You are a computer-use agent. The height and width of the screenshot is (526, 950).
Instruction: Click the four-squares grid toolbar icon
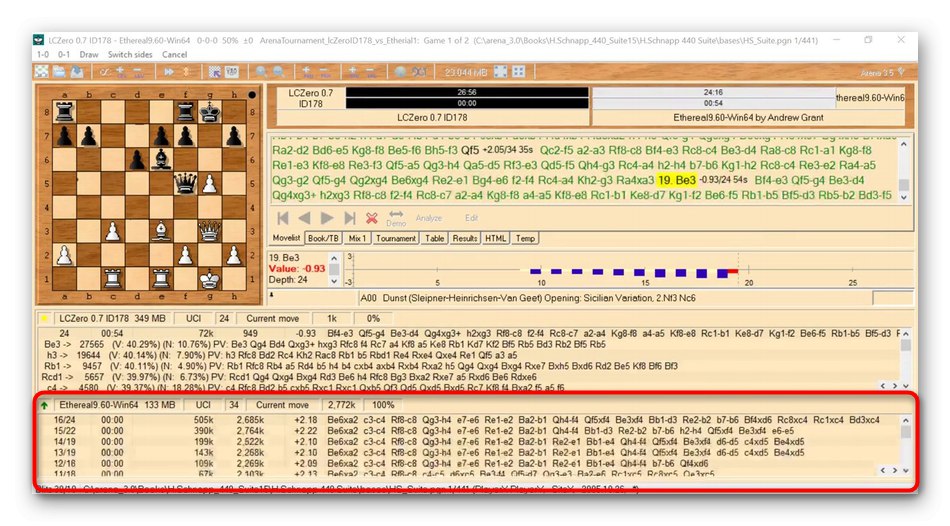click(x=519, y=72)
